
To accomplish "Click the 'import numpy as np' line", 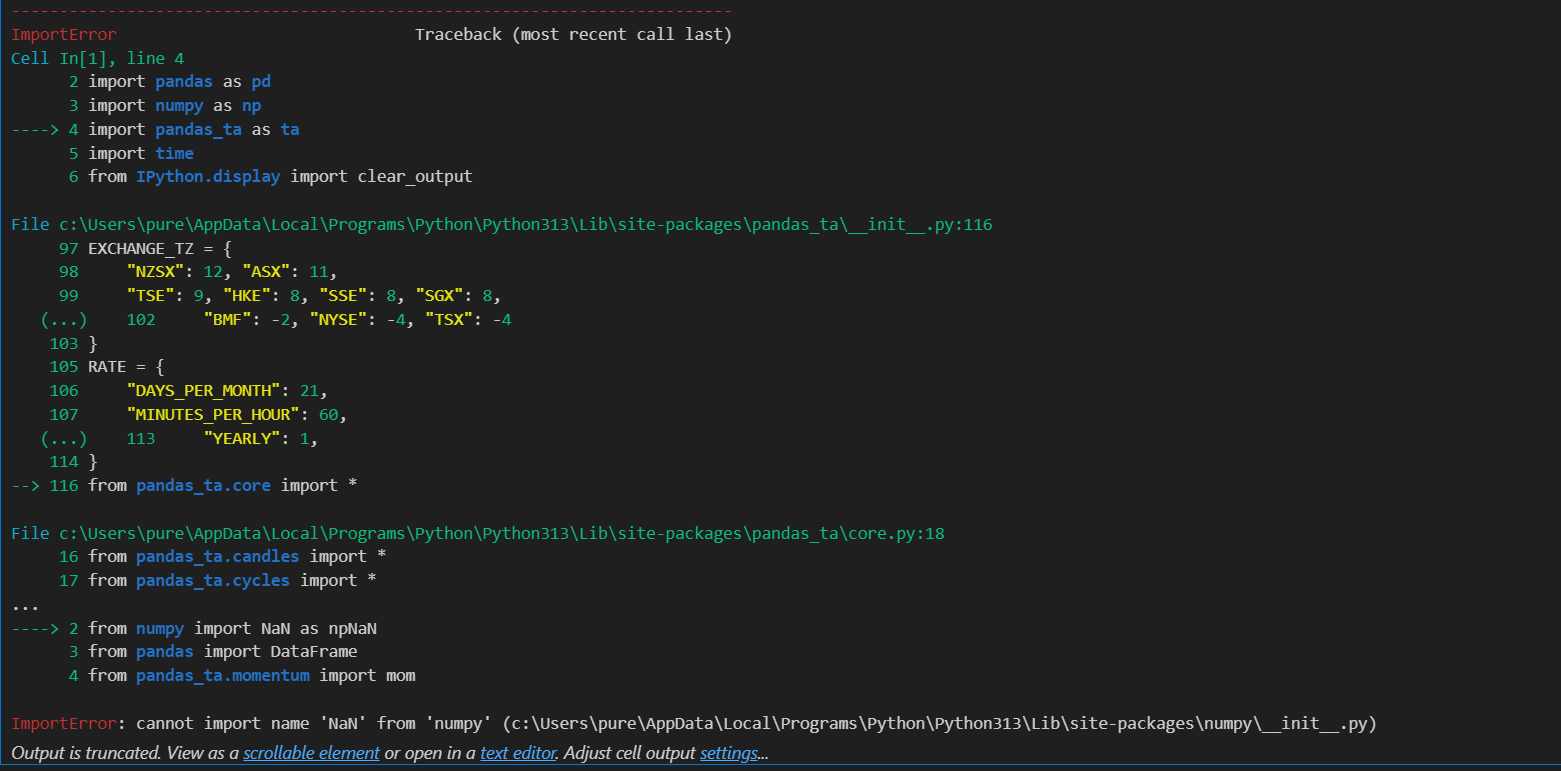I will 175,106.
